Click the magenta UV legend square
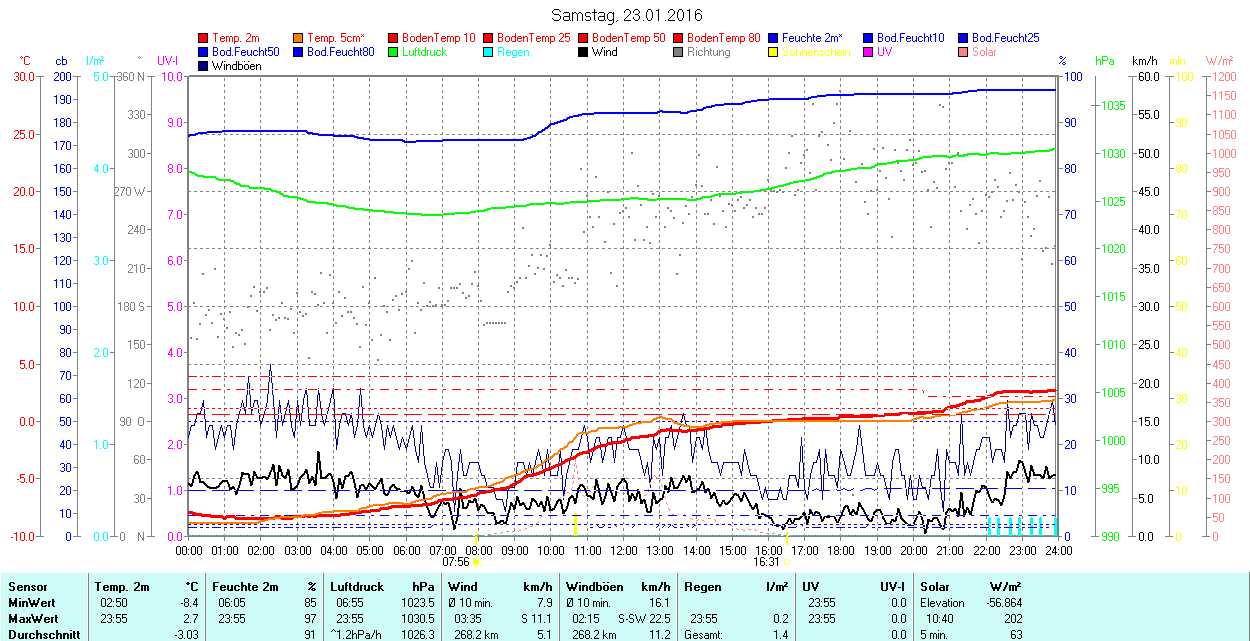1250x641 pixels. click(868, 52)
